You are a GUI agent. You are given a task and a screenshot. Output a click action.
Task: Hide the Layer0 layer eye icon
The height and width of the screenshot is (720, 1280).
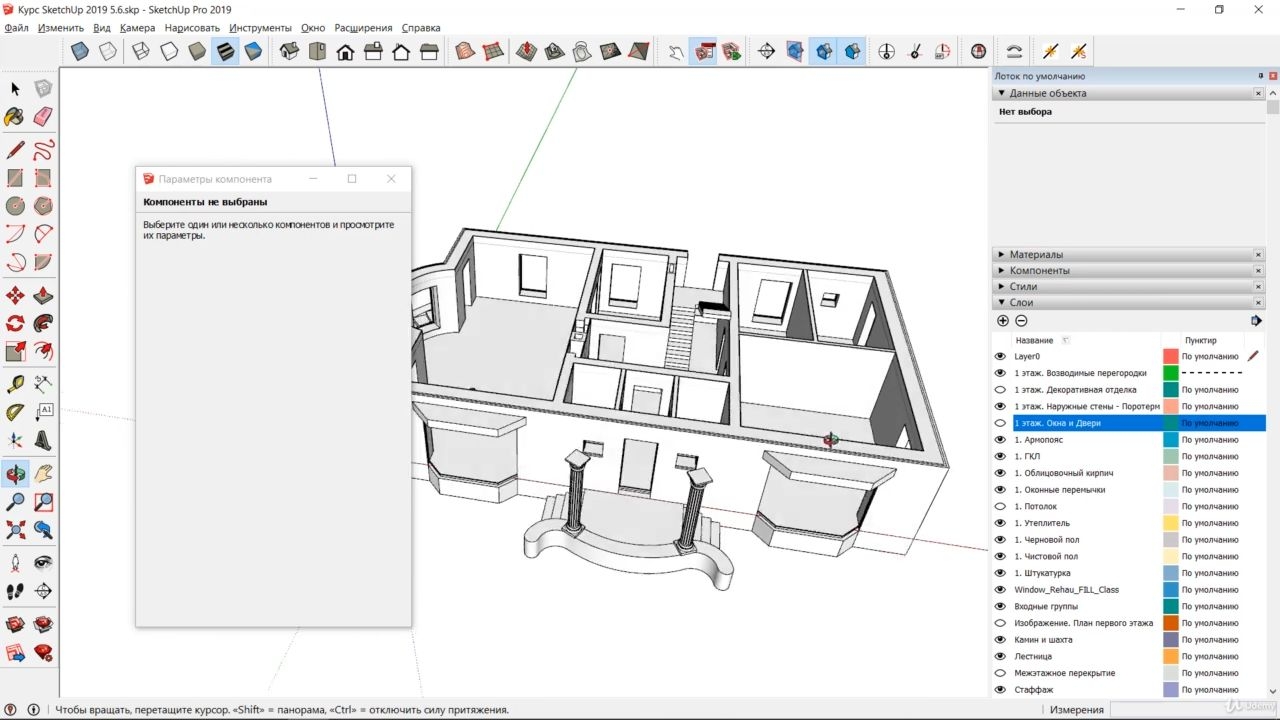tap(1000, 356)
